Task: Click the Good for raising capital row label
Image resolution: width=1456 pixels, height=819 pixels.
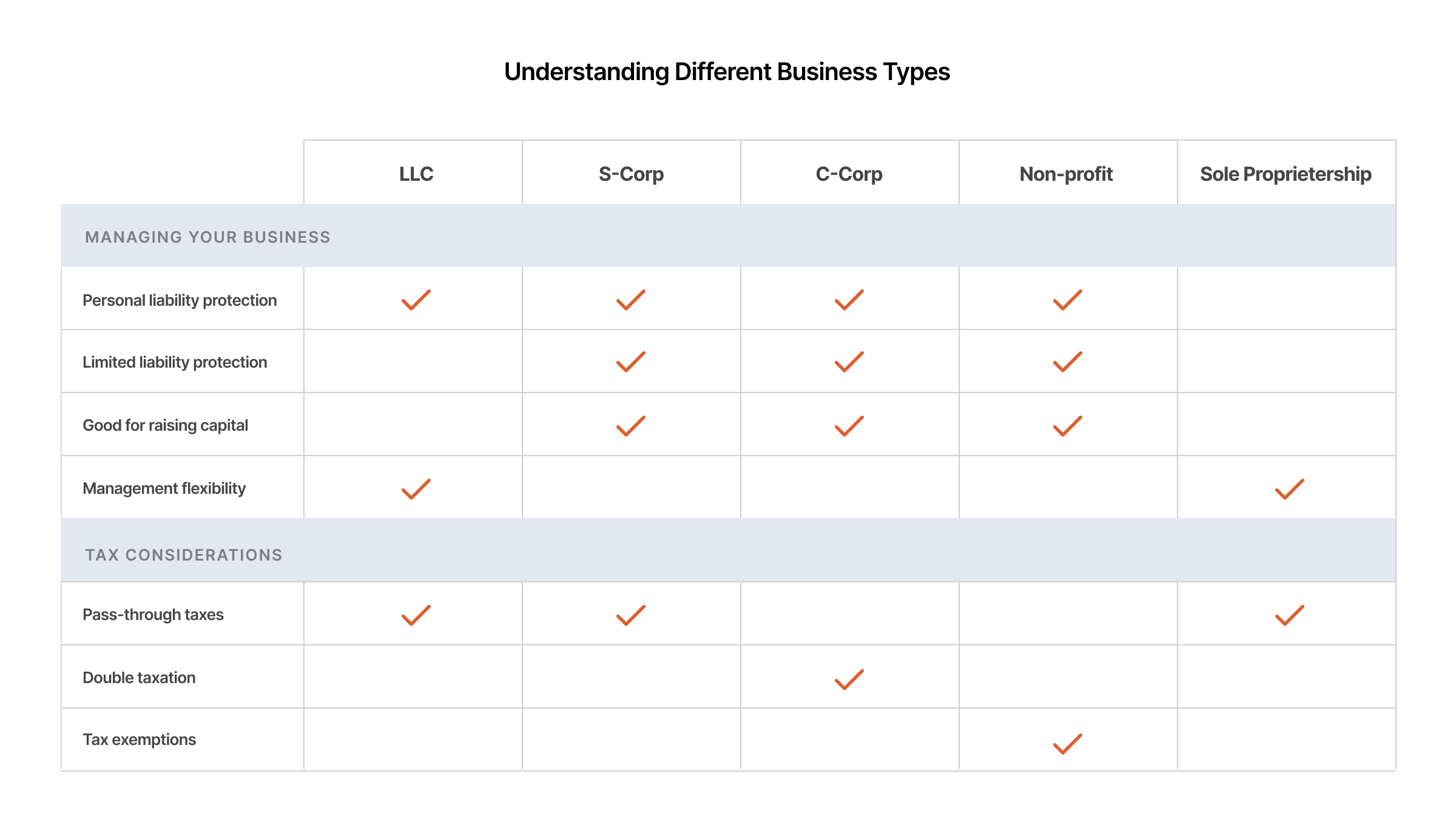Action: [166, 425]
